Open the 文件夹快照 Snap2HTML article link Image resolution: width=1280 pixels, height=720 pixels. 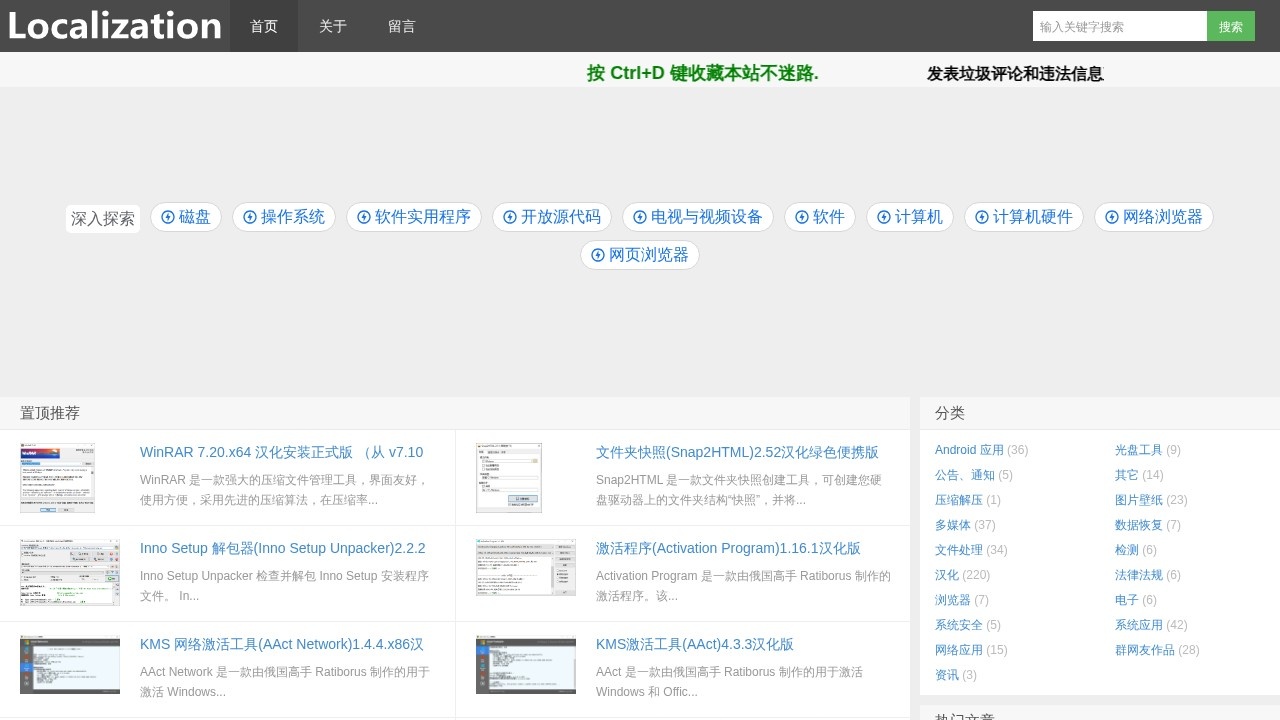coord(737,452)
